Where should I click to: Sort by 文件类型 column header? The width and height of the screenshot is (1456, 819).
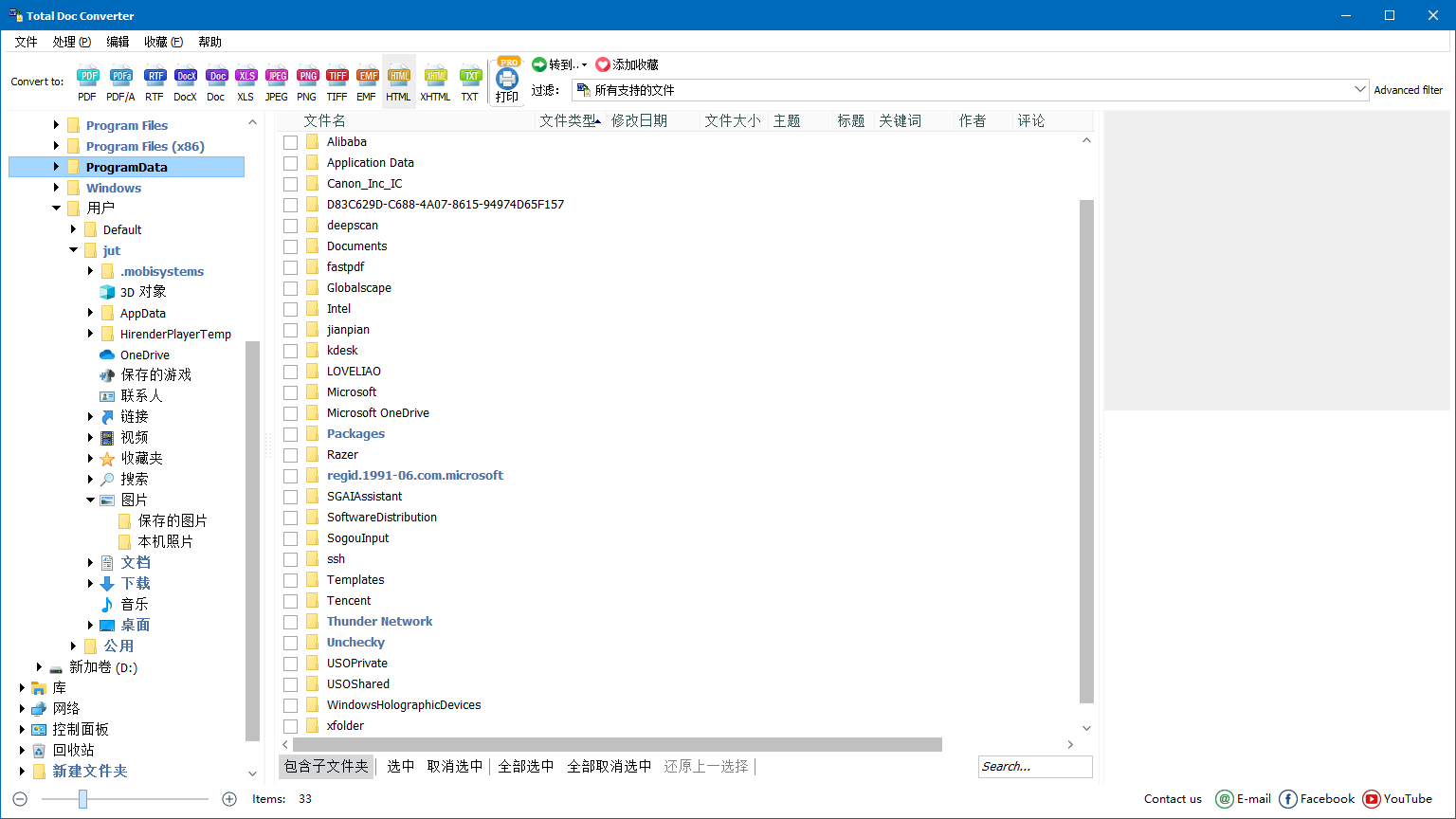[x=570, y=120]
